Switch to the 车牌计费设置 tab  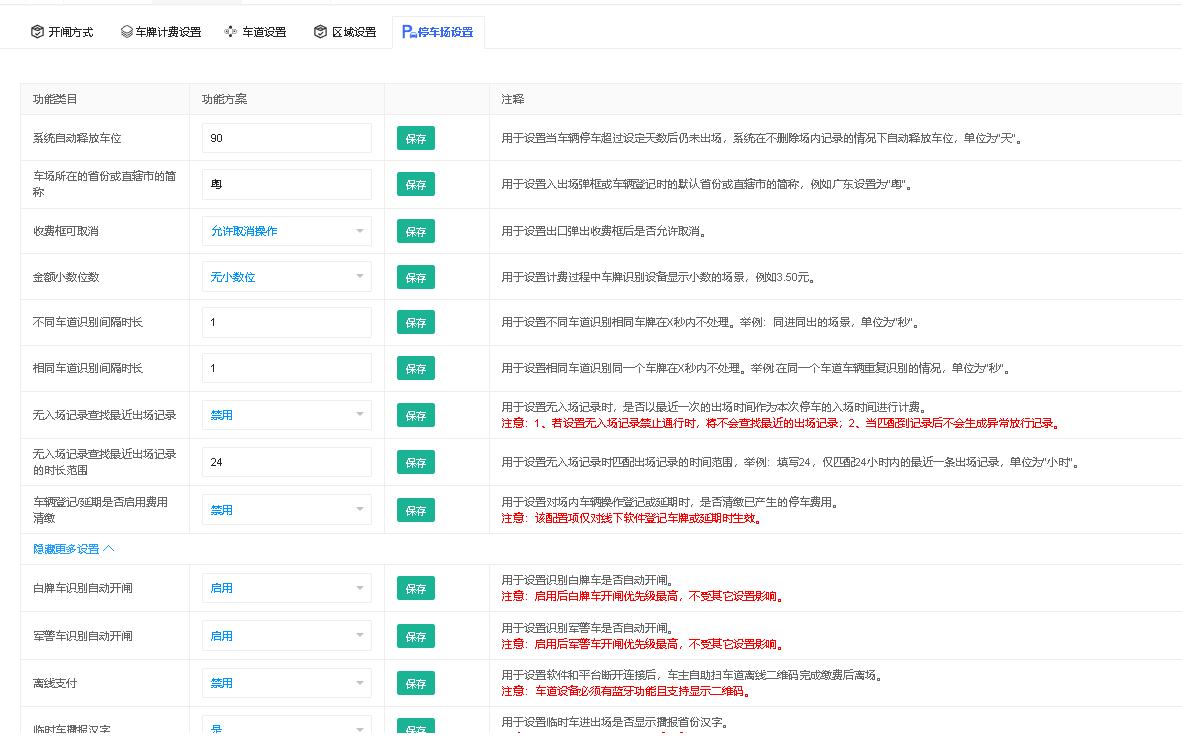[x=161, y=32]
